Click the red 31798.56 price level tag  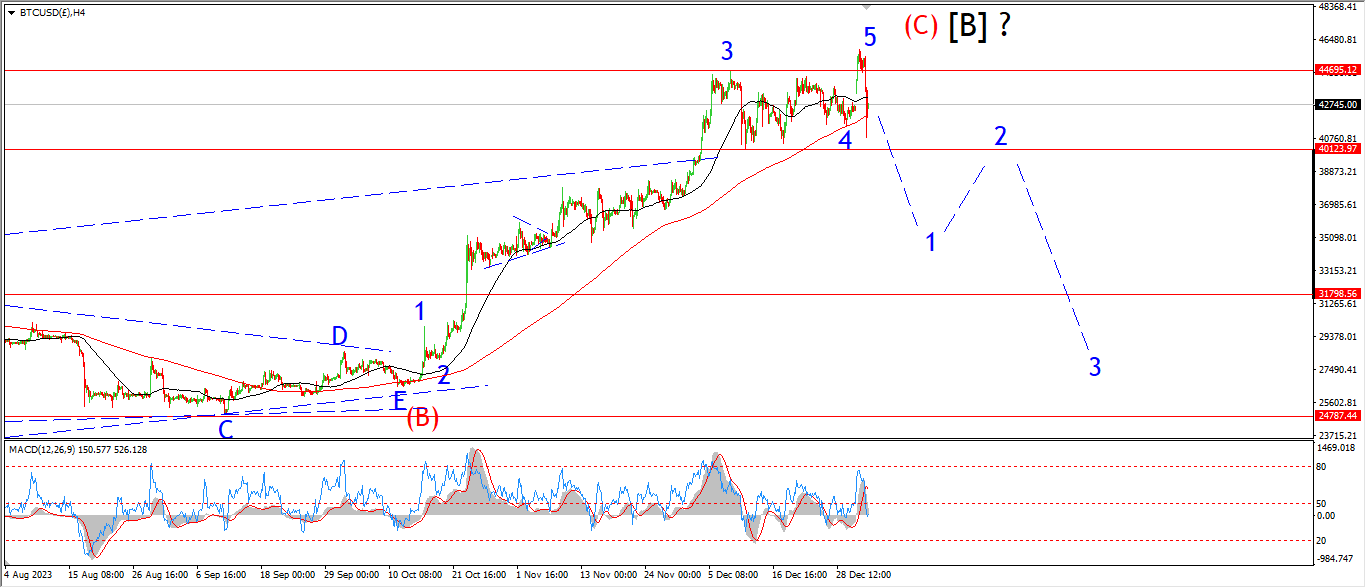click(x=1337, y=294)
